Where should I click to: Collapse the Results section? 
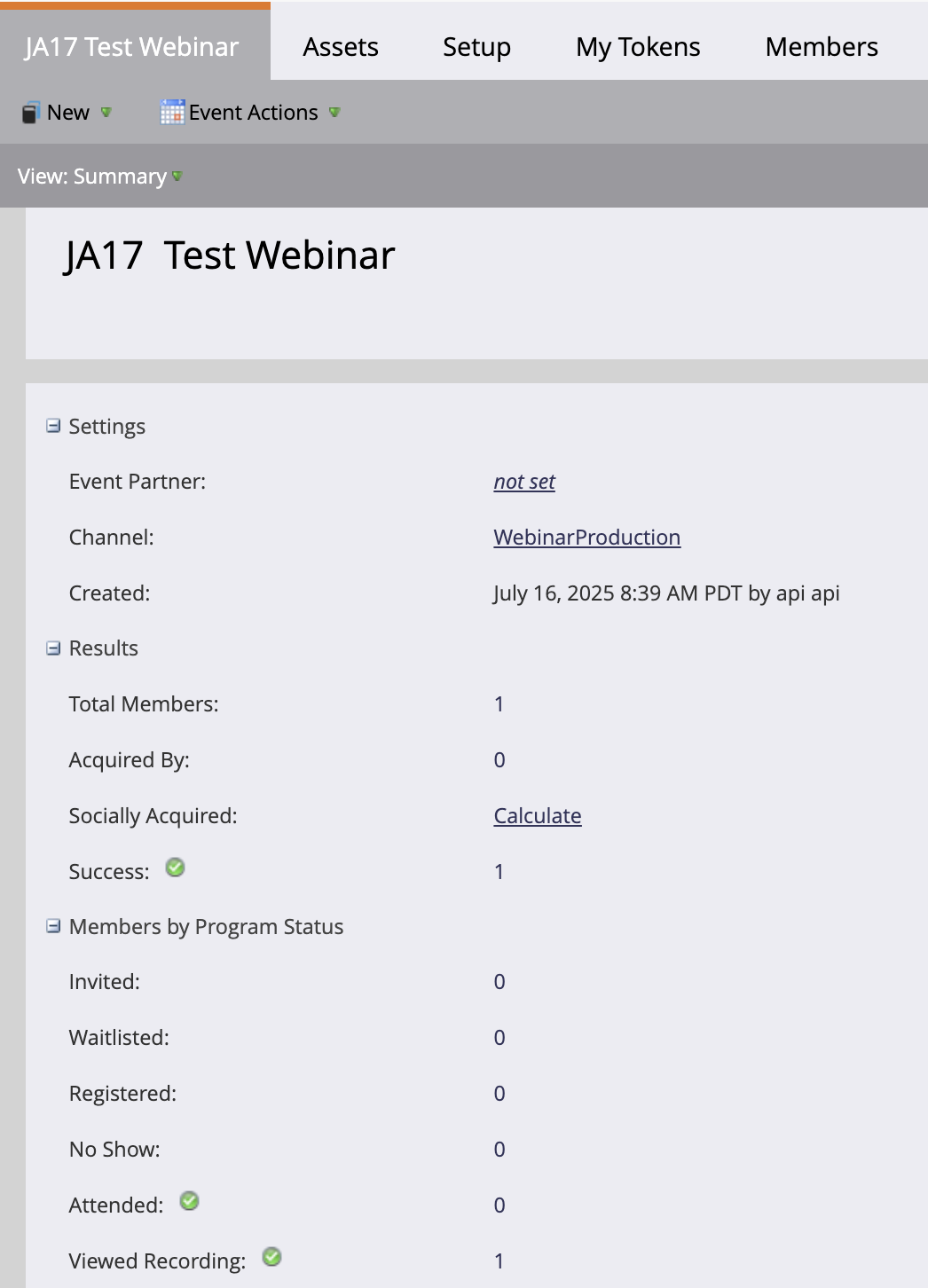tap(53, 648)
